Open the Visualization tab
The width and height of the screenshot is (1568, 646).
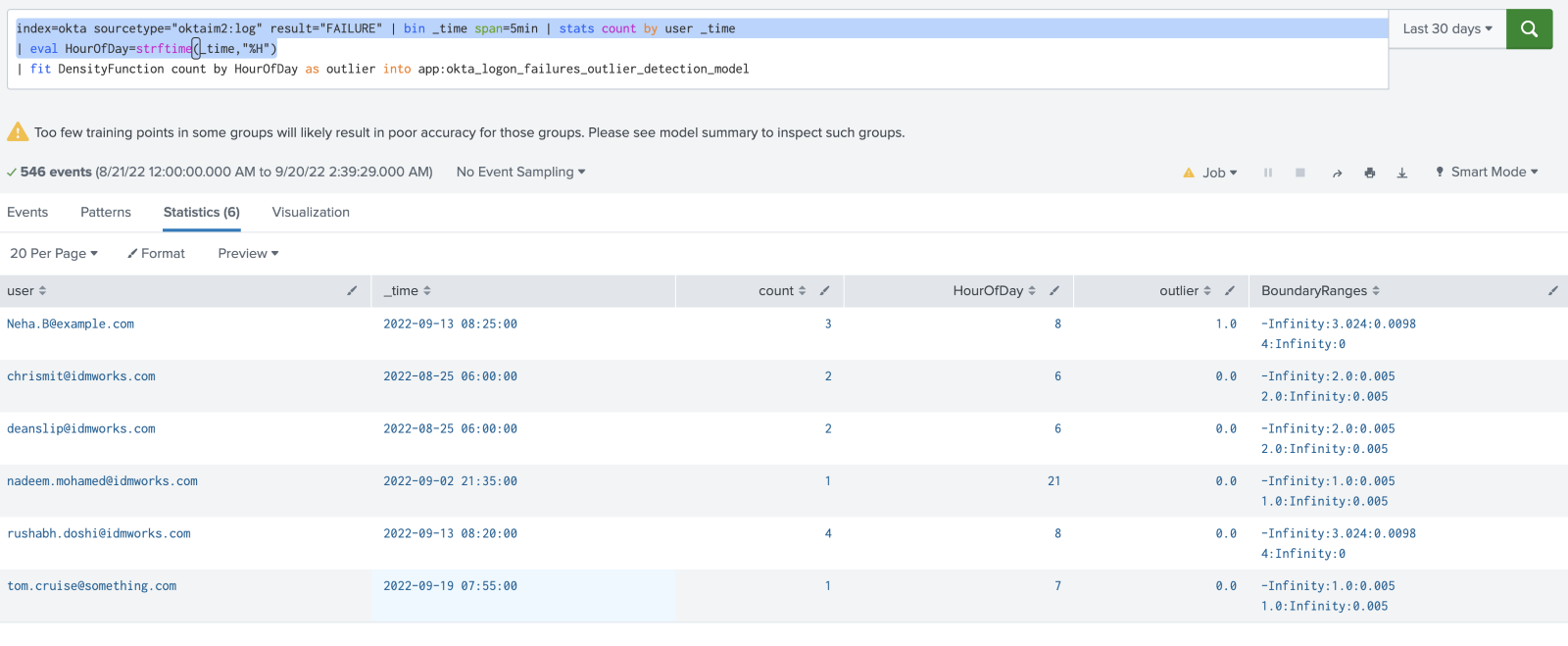311,213
